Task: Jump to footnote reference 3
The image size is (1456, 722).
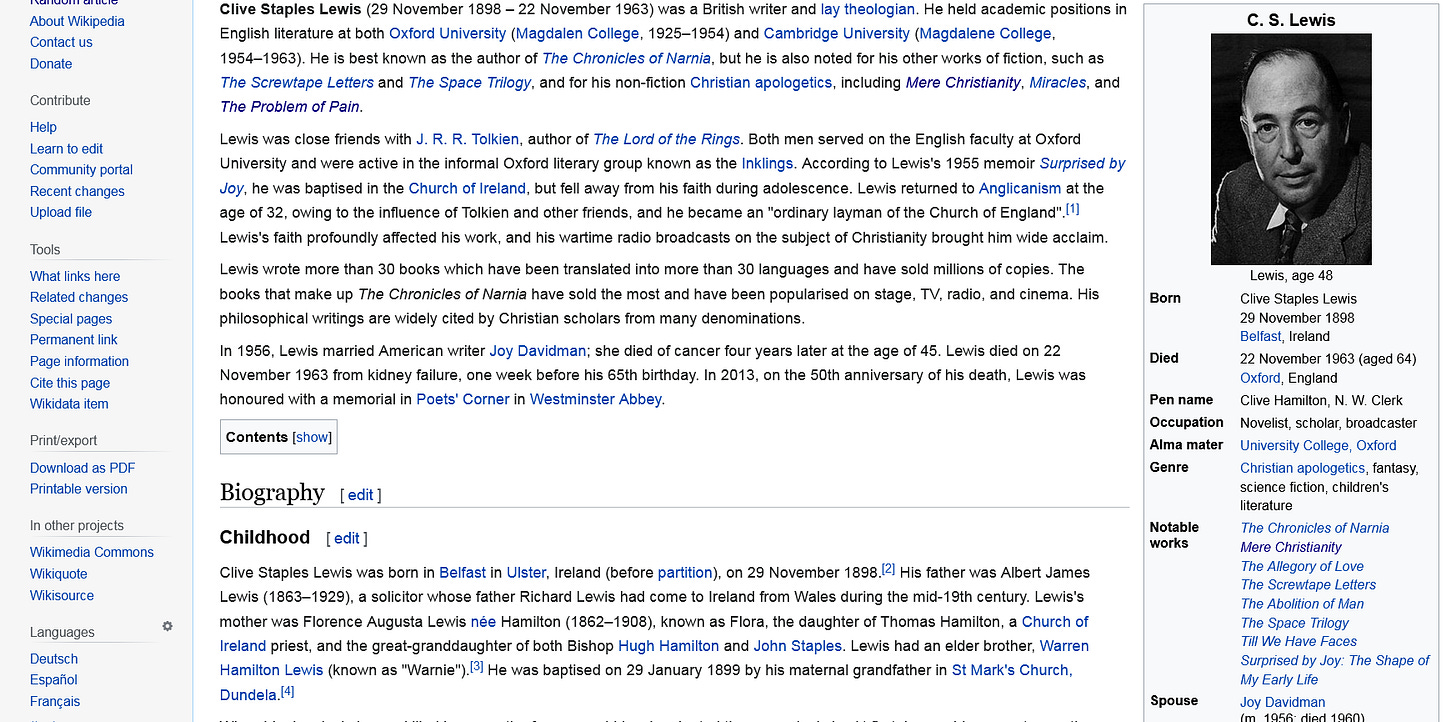Action: tap(476, 666)
